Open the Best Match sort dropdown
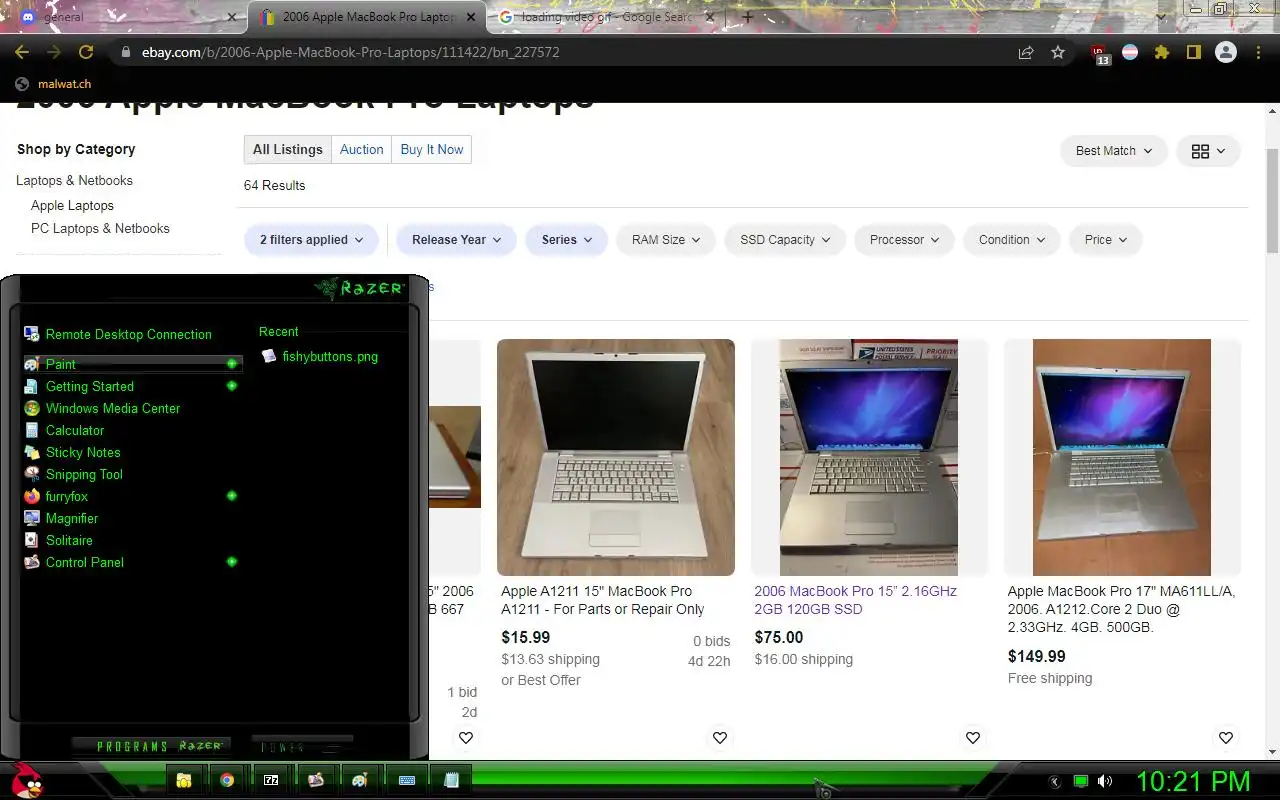 click(x=1113, y=151)
